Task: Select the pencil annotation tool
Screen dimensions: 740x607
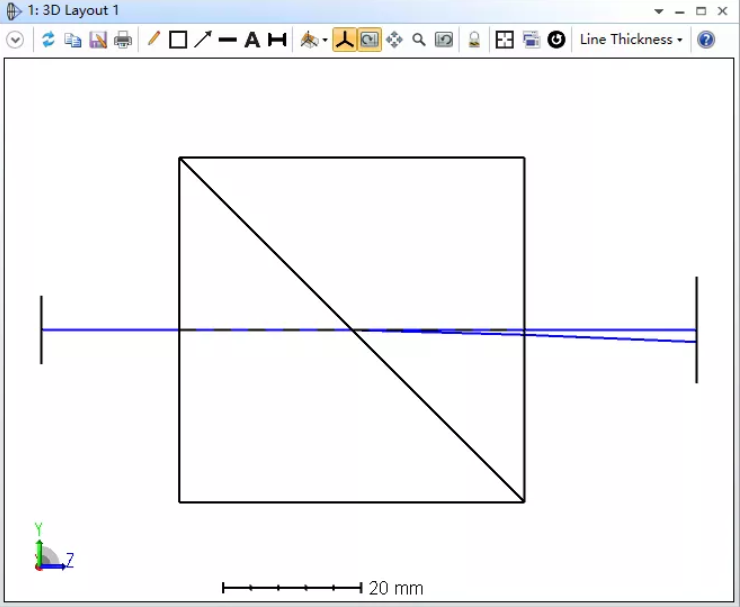Action: 153,40
